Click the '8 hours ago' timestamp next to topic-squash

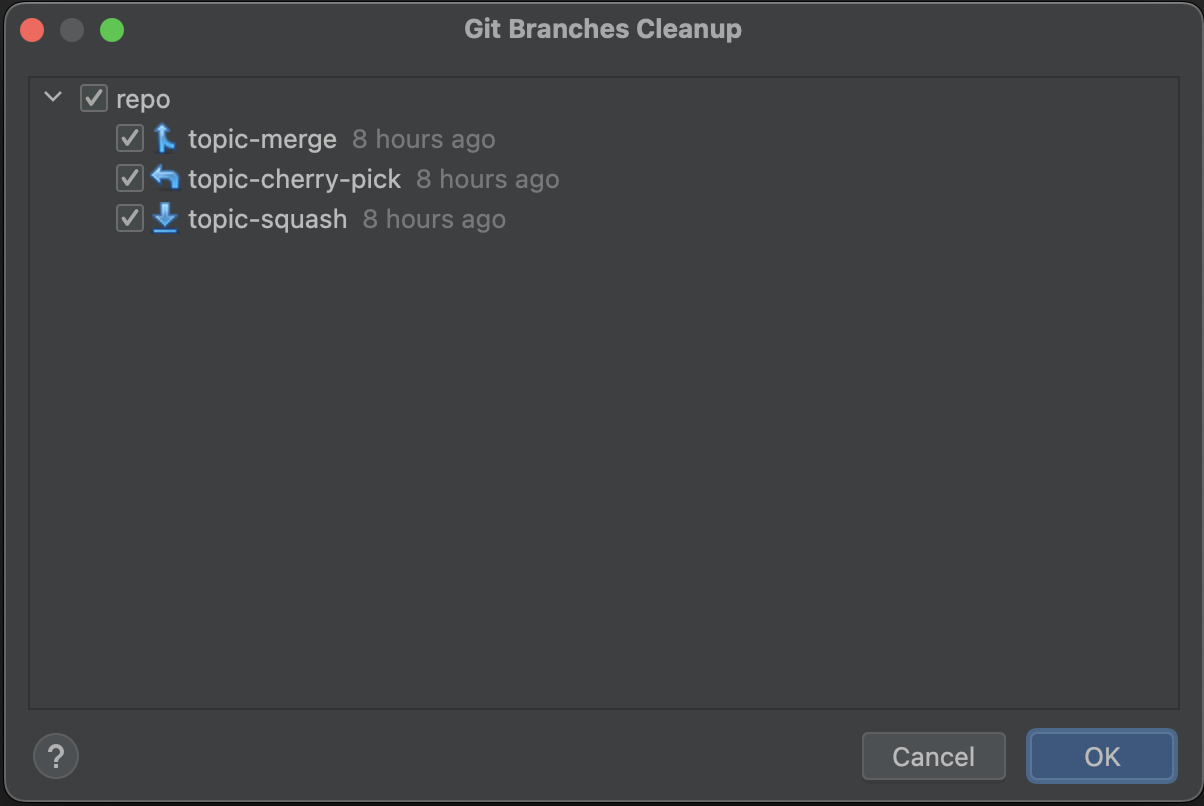click(x=433, y=218)
